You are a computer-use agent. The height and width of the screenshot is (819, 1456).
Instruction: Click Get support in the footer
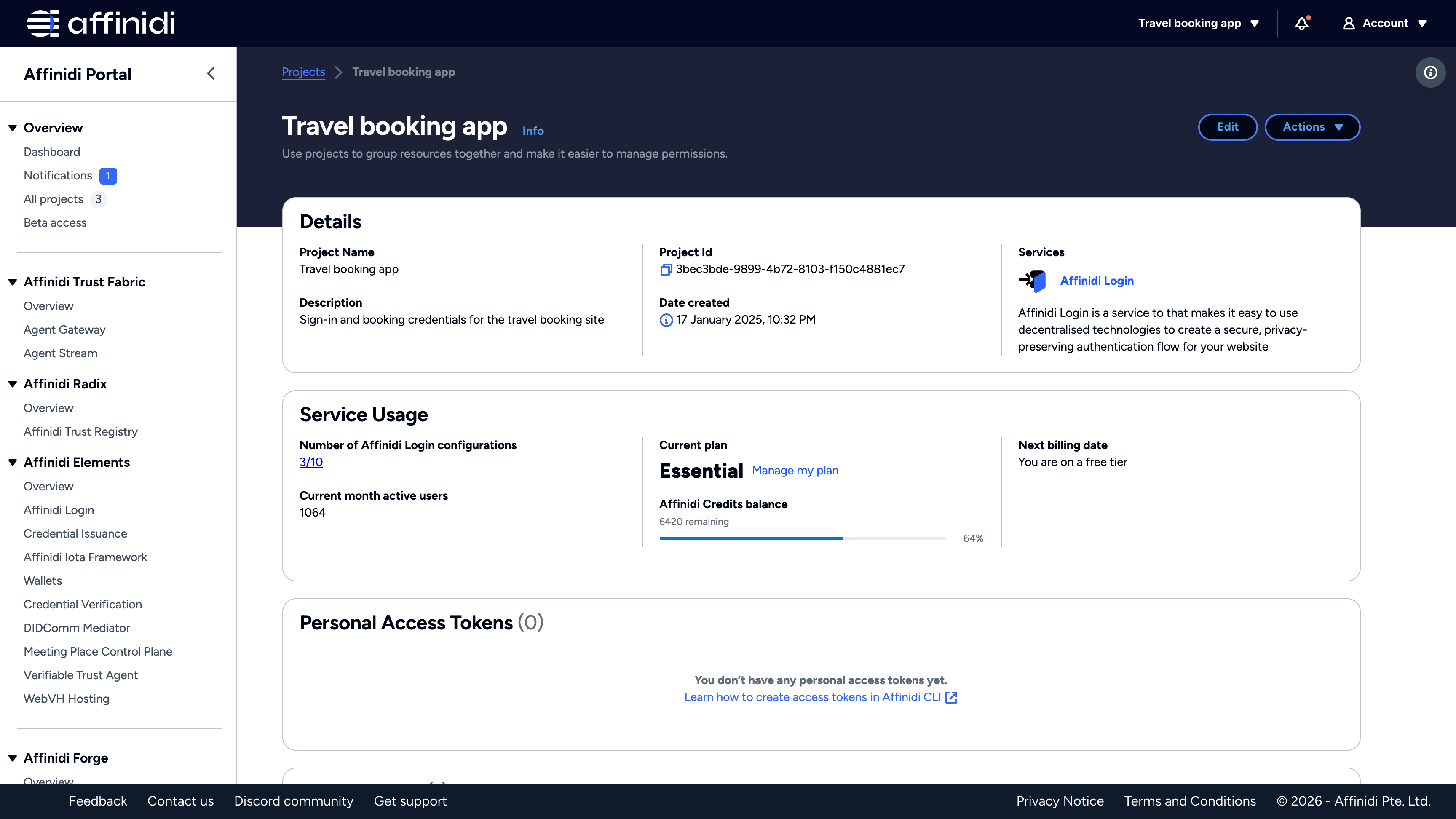[x=410, y=801]
